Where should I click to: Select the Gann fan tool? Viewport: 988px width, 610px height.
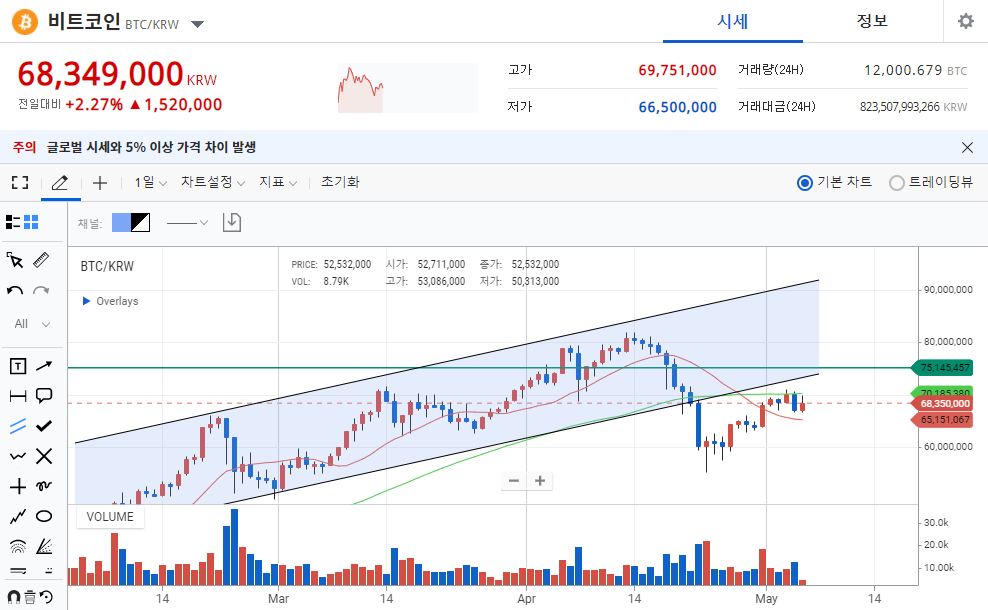44,546
